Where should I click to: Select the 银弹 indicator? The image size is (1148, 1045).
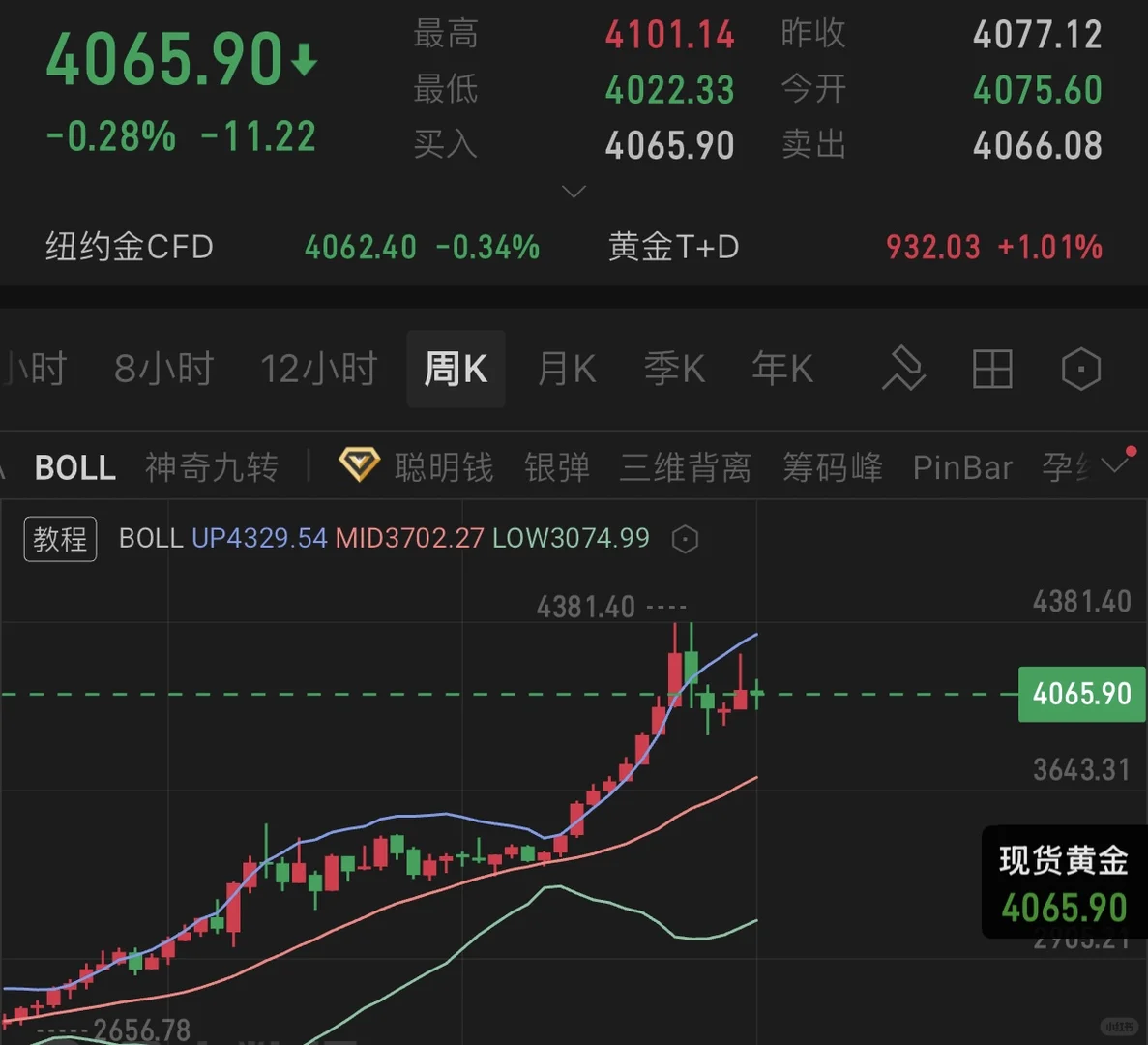pyautogui.click(x=557, y=467)
